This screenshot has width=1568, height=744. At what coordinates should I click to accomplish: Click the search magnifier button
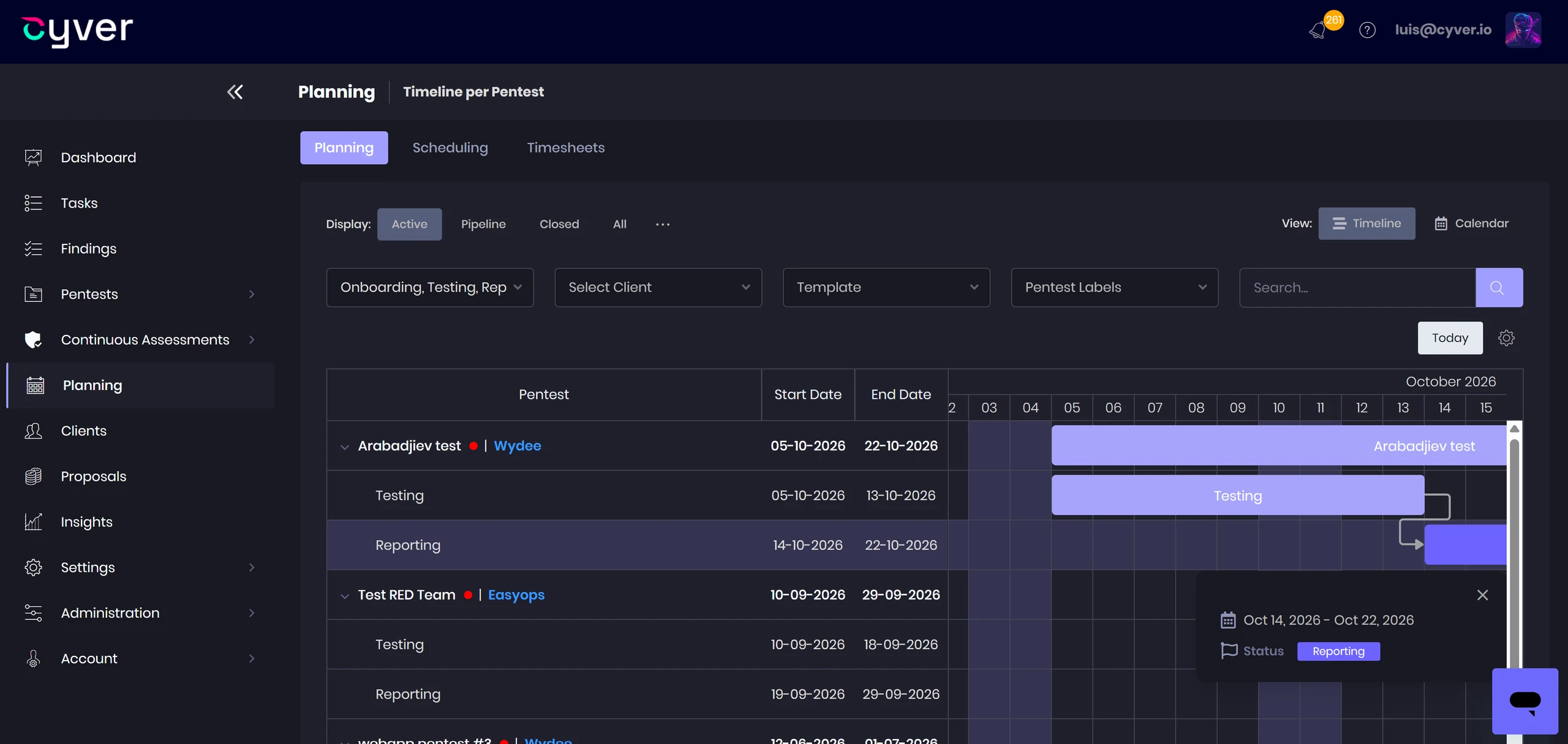click(1499, 287)
